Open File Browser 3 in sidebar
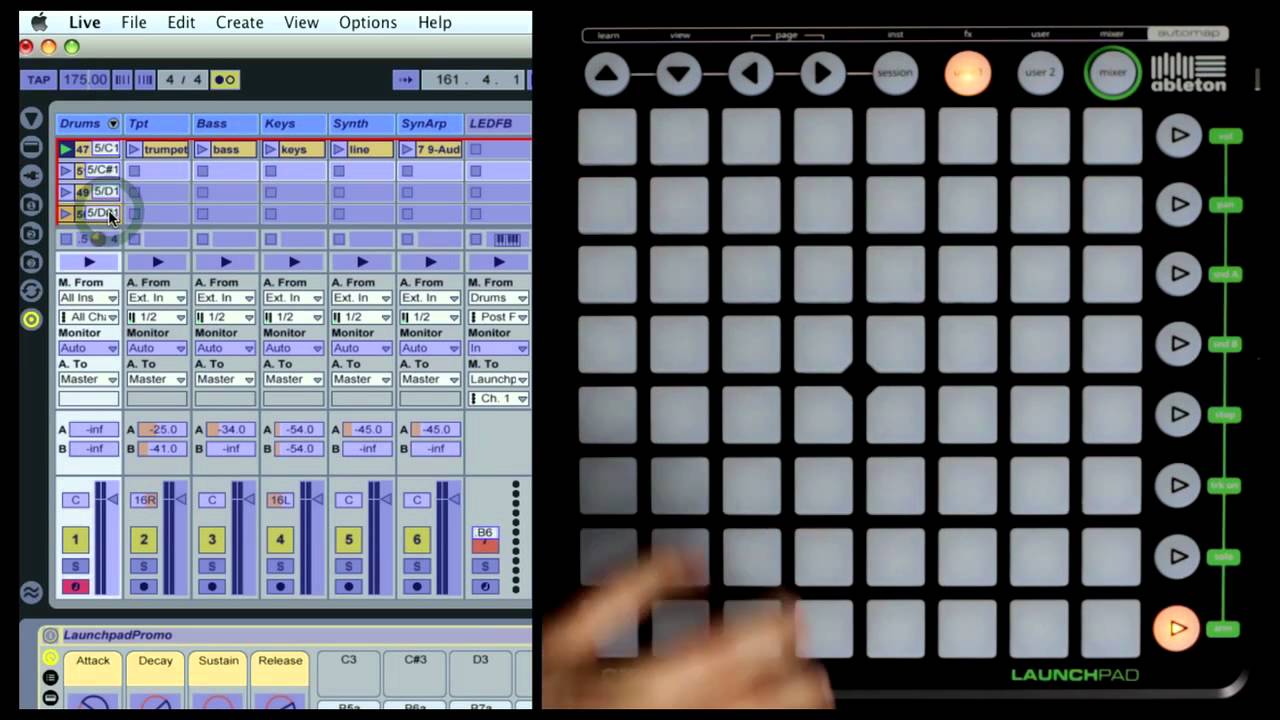Screen dimensions: 1280x720 (x=32, y=262)
